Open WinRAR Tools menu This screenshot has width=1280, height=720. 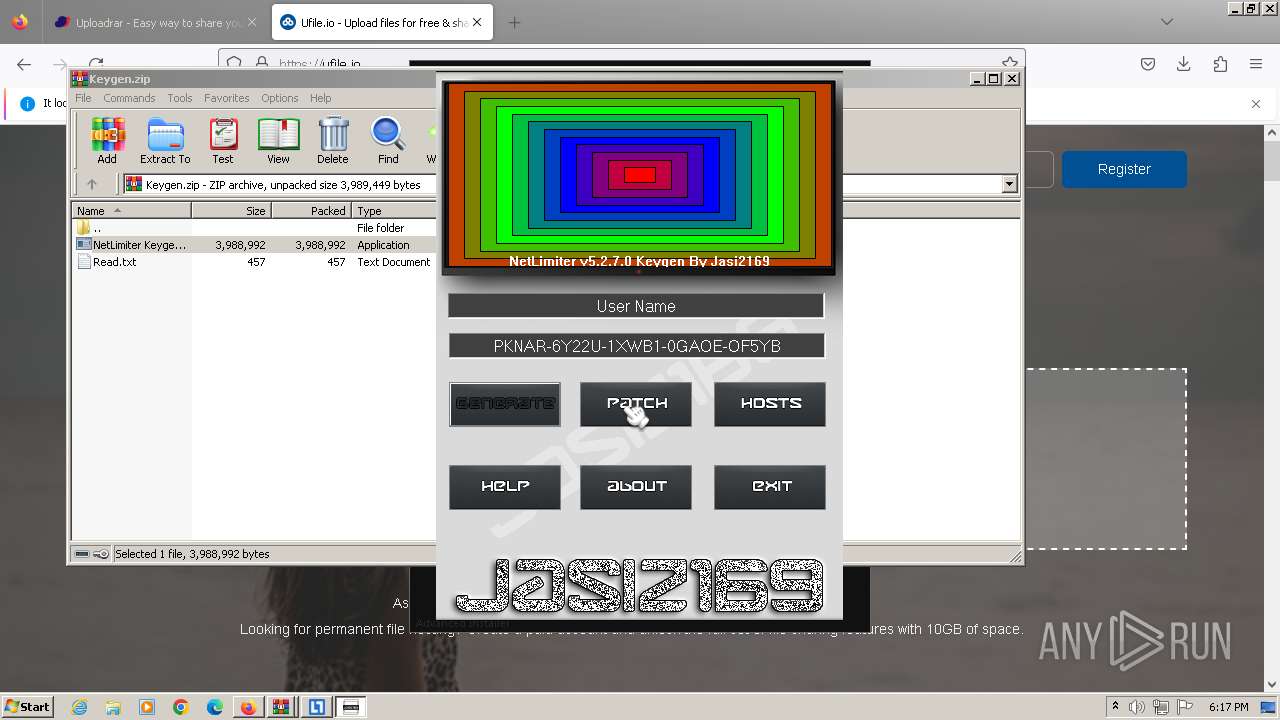pos(180,98)
